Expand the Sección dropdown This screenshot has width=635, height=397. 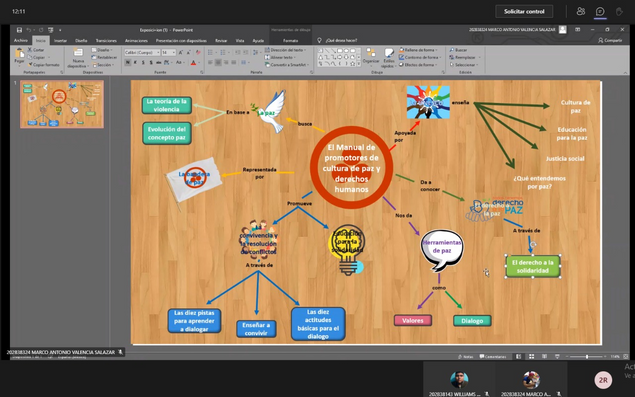point(103,64)
